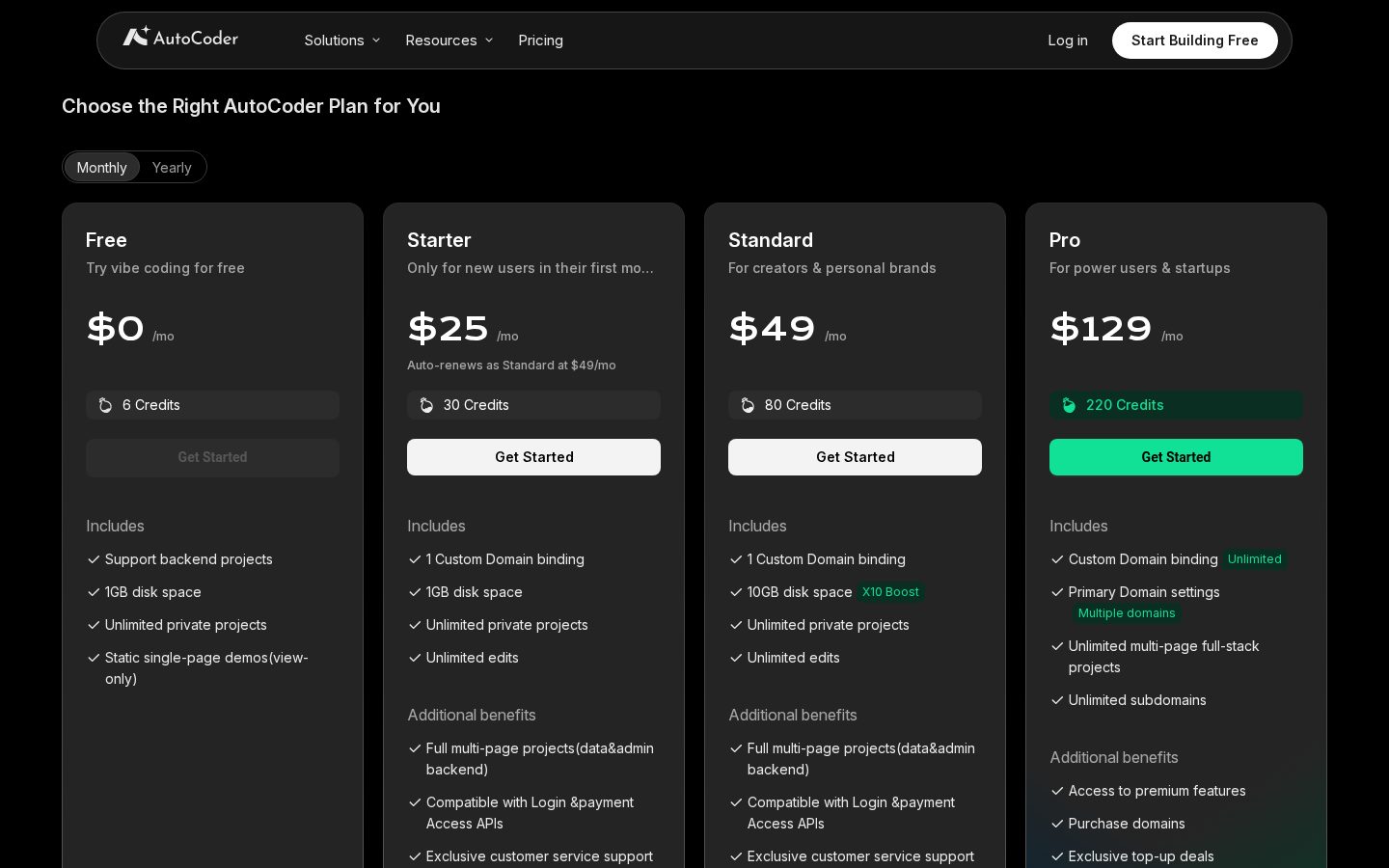The width and height of the screenshot is (1389, 868).
Task: Click Log in
Action: pos(1068,41)
